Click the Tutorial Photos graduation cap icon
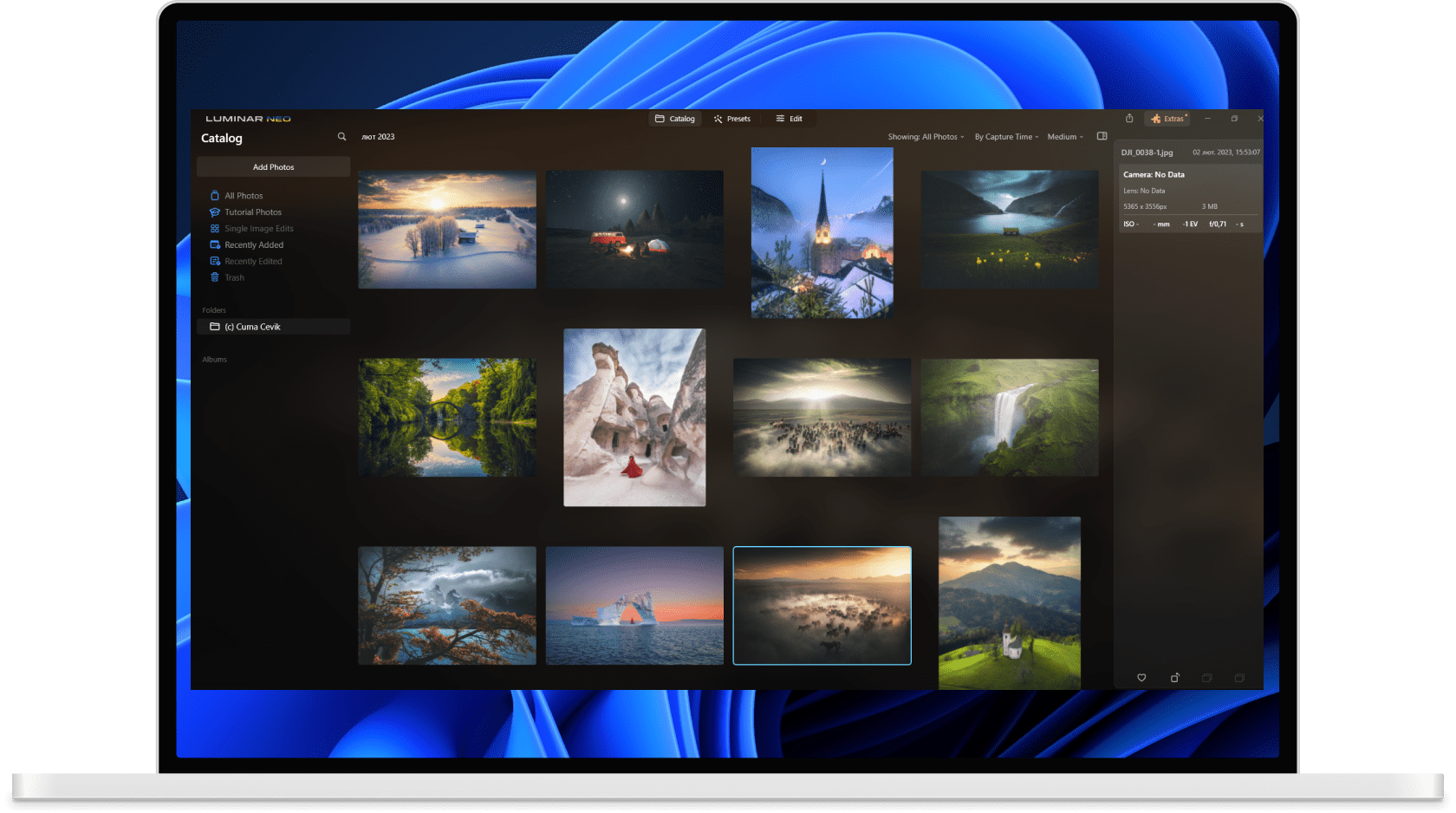The height and width of the screenshot is (813, 1456). (215, 212)
